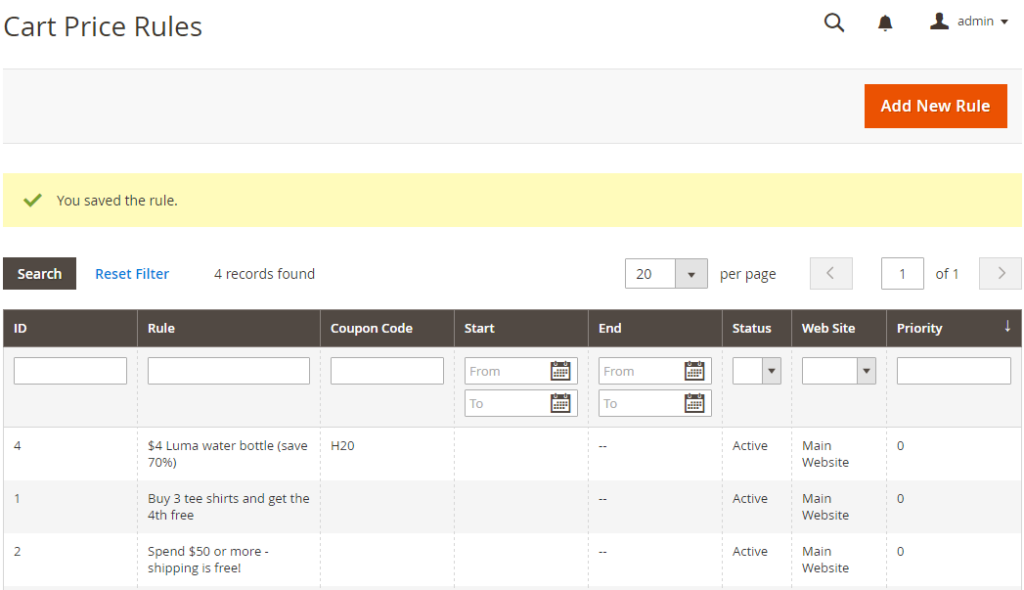Open the search magnifier icon
1024x590 pixels.
click(834, 22)
